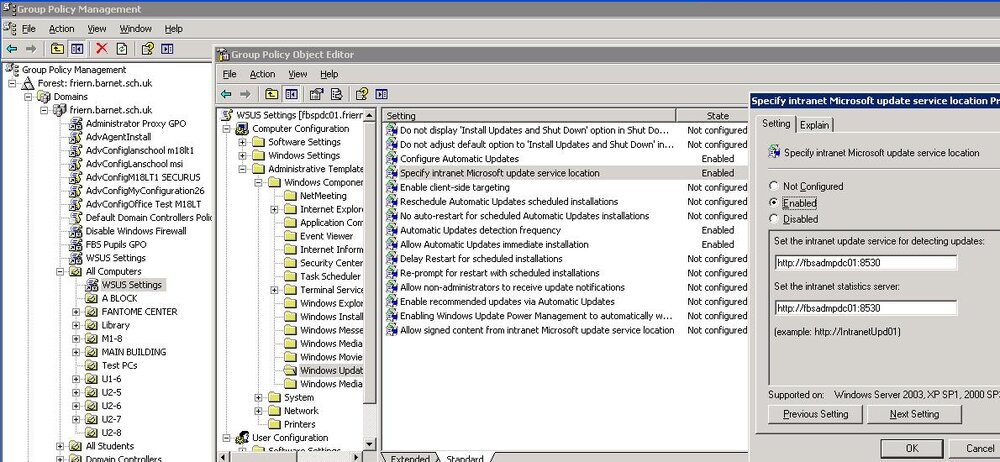Expand the Internet Explorer folder
This screenshot has width=1000, height=462.
click(x=274, y=209)
